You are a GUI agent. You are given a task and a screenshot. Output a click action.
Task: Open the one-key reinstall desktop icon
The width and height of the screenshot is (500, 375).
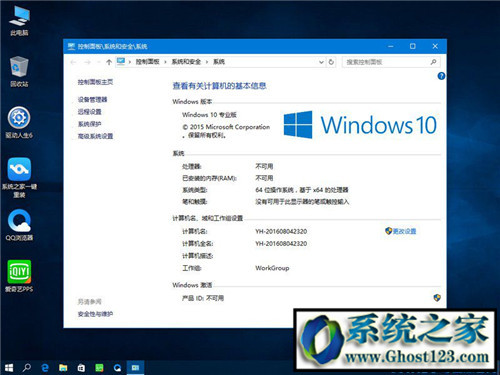pyautogui.click(x=19, y=177)
